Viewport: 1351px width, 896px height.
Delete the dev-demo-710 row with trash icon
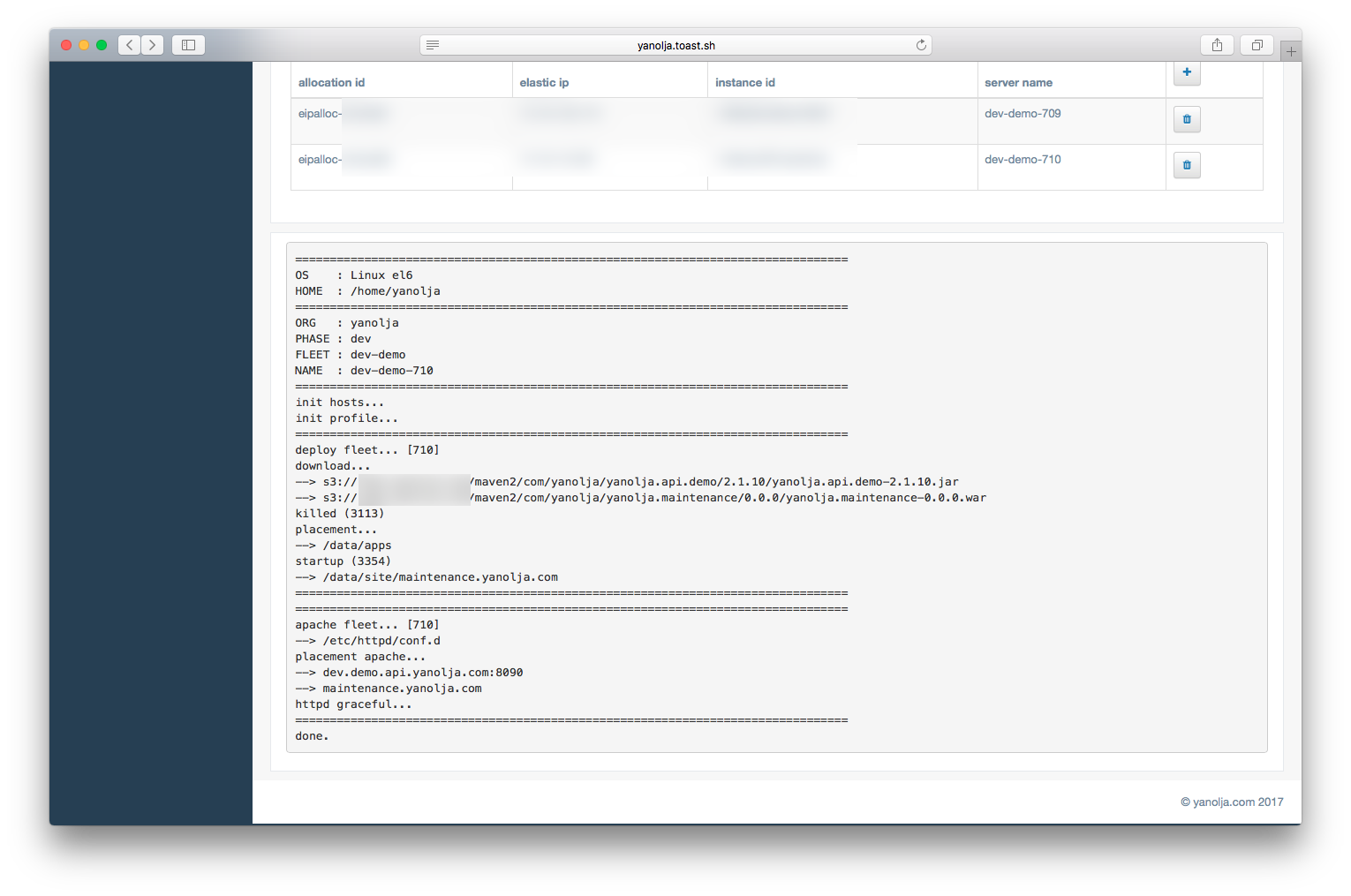1187,165
